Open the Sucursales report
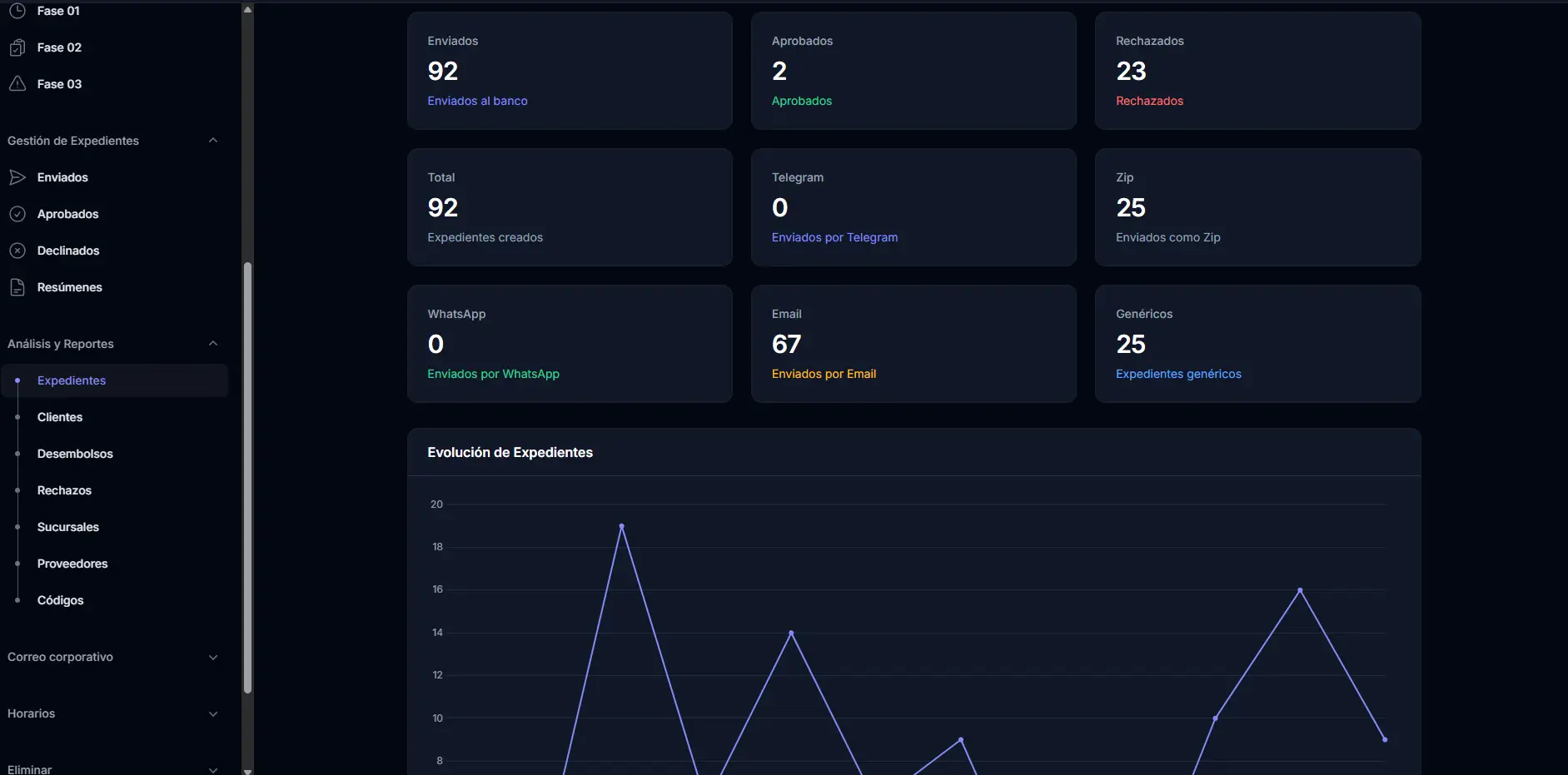This screenshot has width=1568, height=775. click(x=68, y=527)
